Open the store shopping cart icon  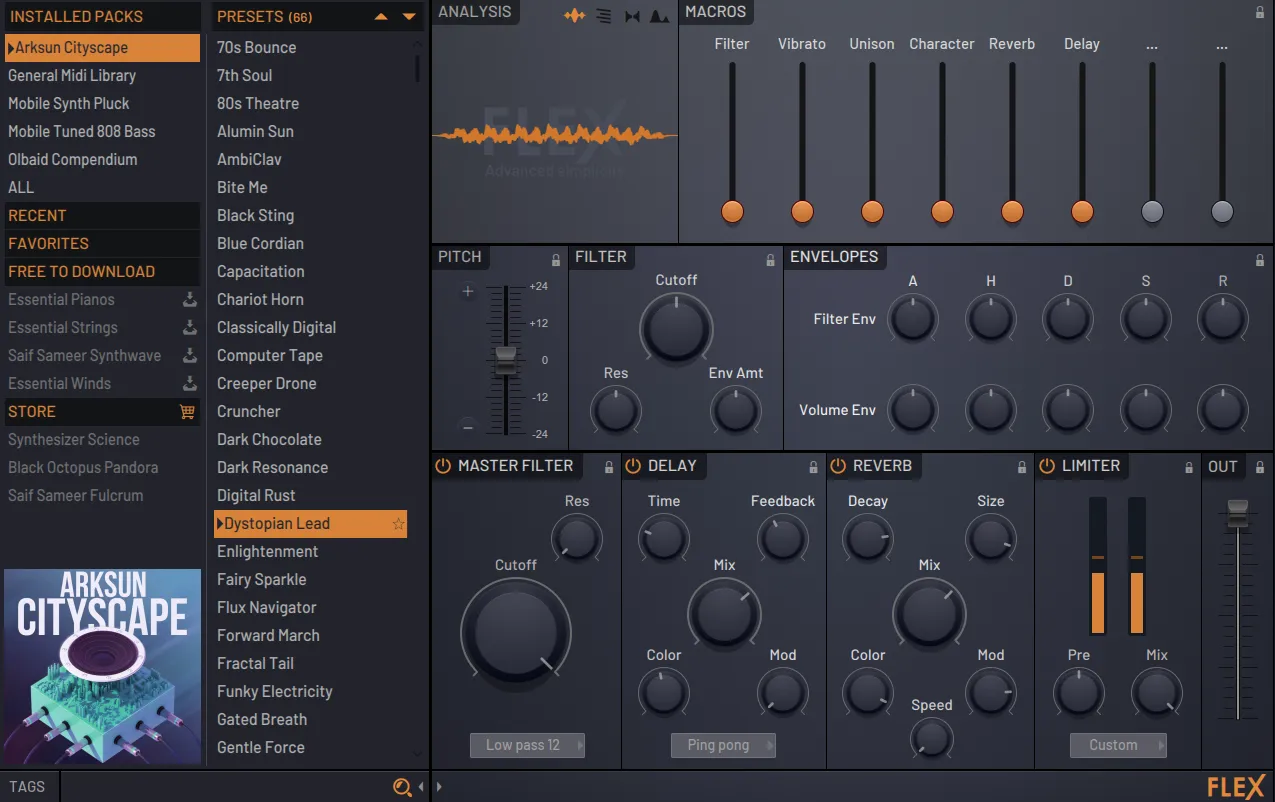[x=186, y=411]
